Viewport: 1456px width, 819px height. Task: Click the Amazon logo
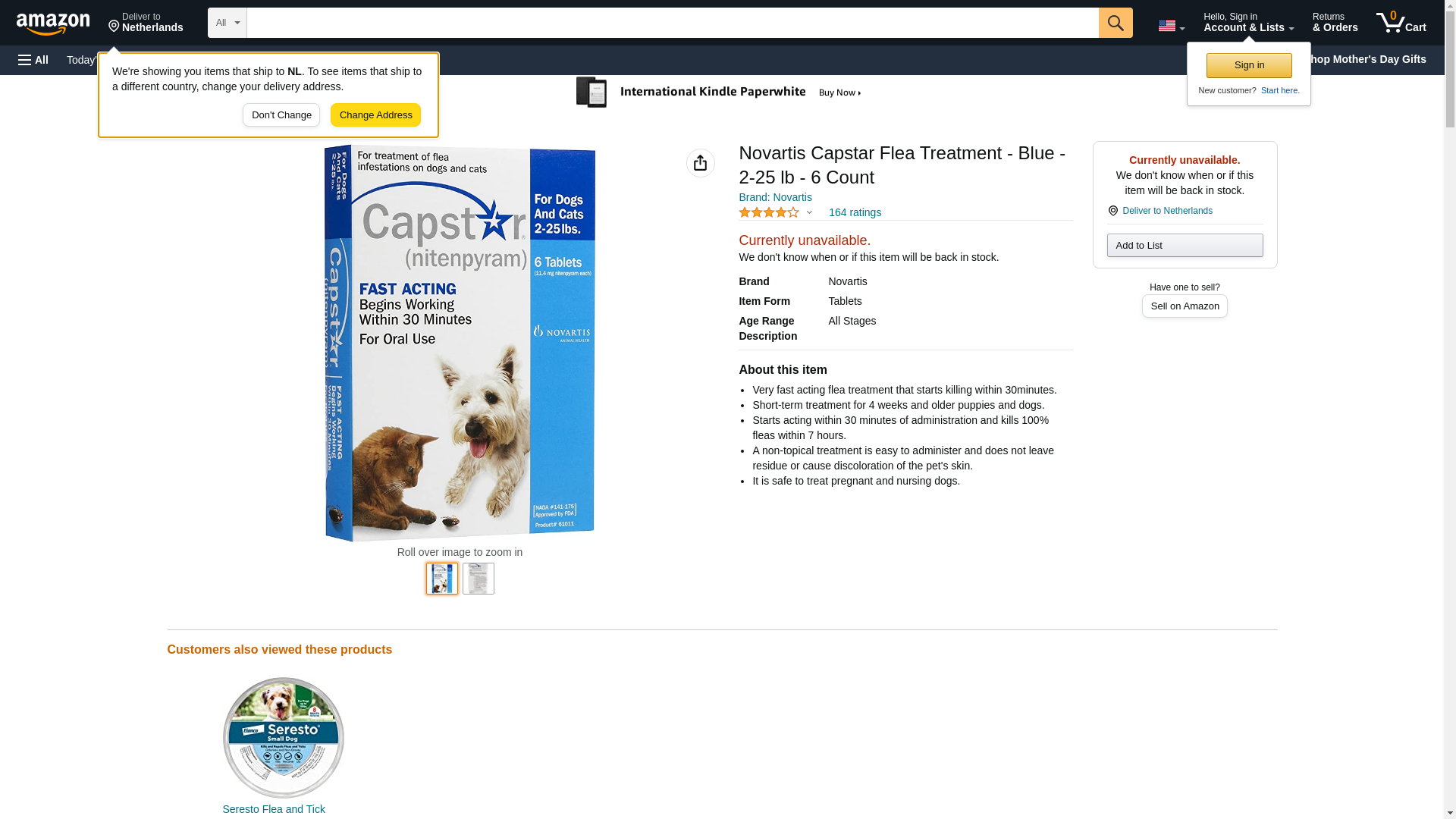[53, 24]
